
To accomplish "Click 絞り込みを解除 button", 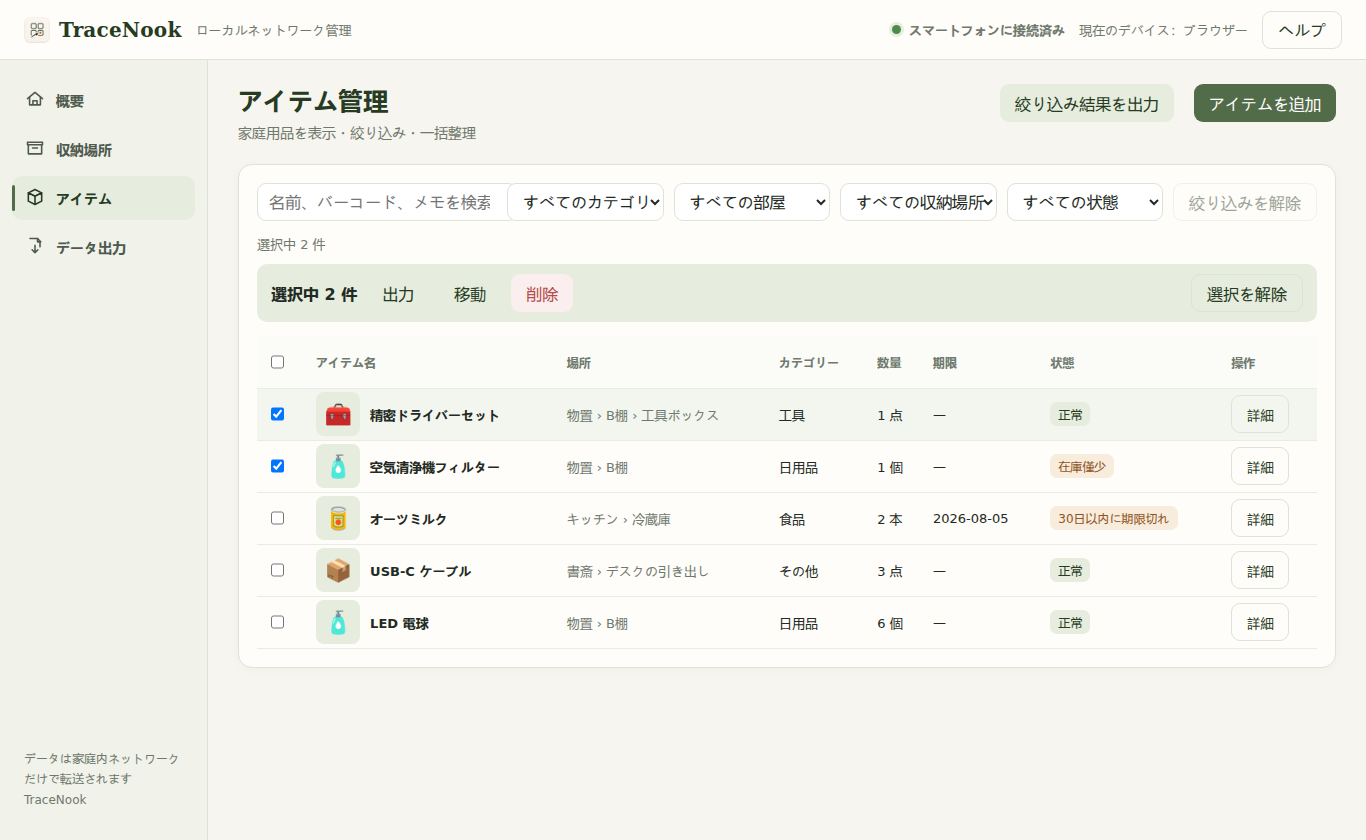I will coord(1245,202).
